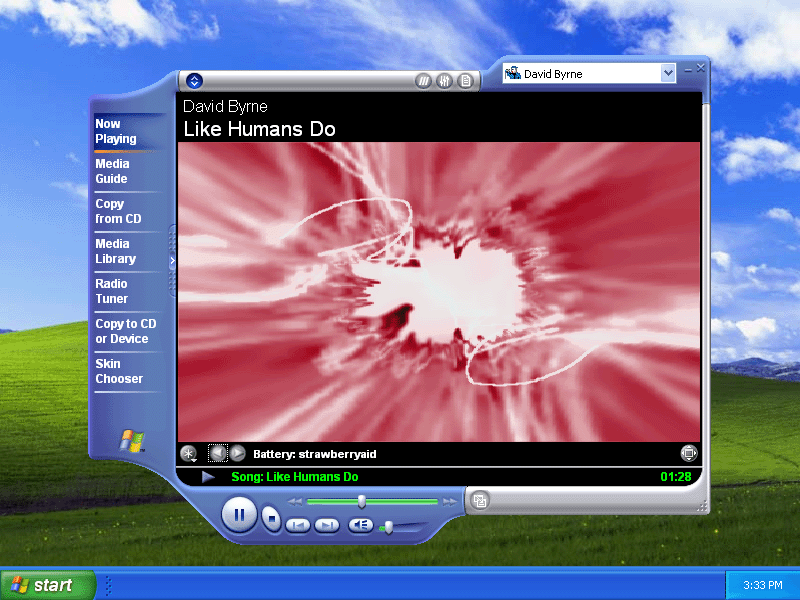800x600 pixels.
Task: Select the next visualization preset
Action: click(x=238, y=454)
